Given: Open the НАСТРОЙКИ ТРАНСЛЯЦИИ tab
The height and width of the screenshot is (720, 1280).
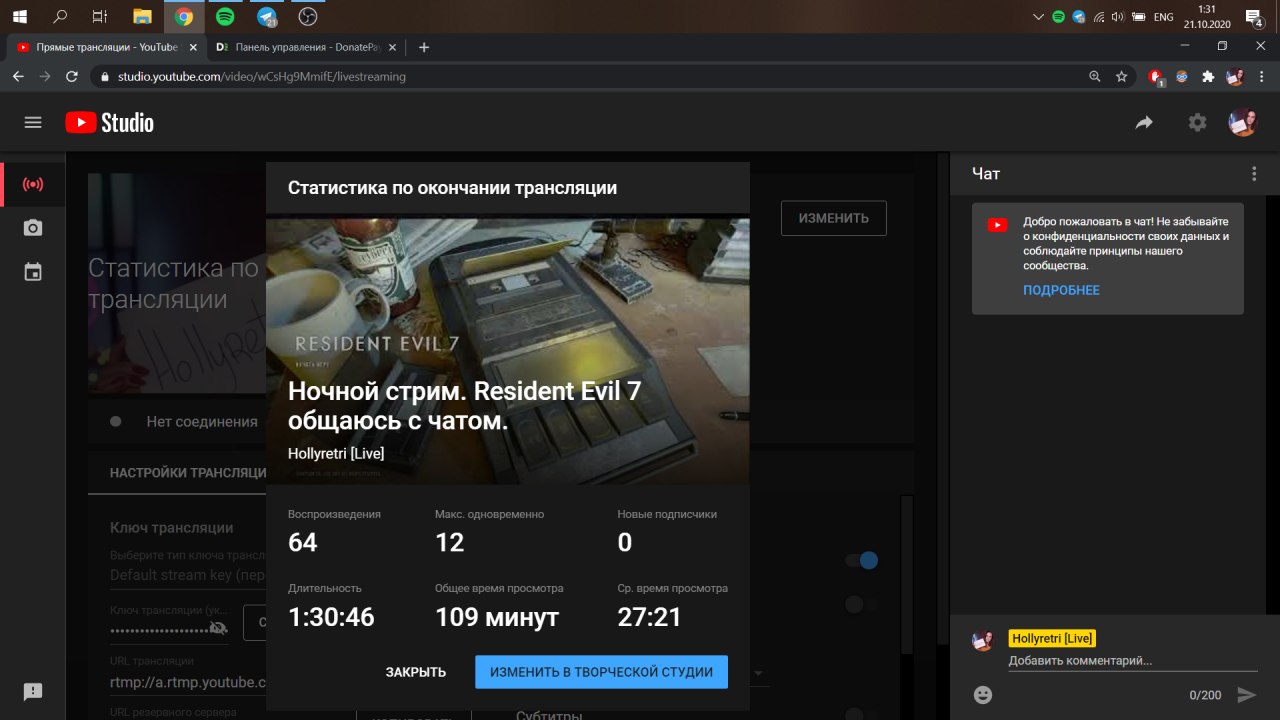Looking at the screenshot, I should point(188,473).
